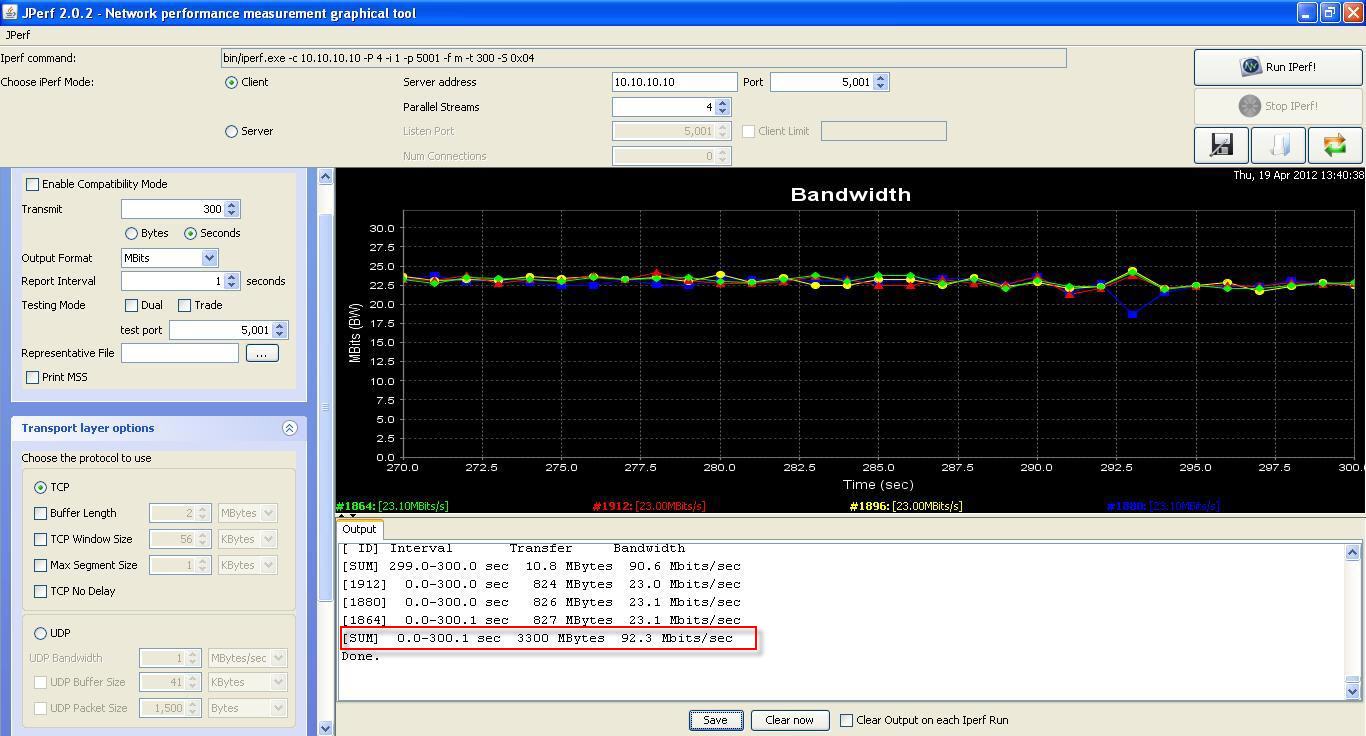The image size is (1366, 736).
Task: Enable the Trade testing mode checkbox
Action: (x=184, y=305)
